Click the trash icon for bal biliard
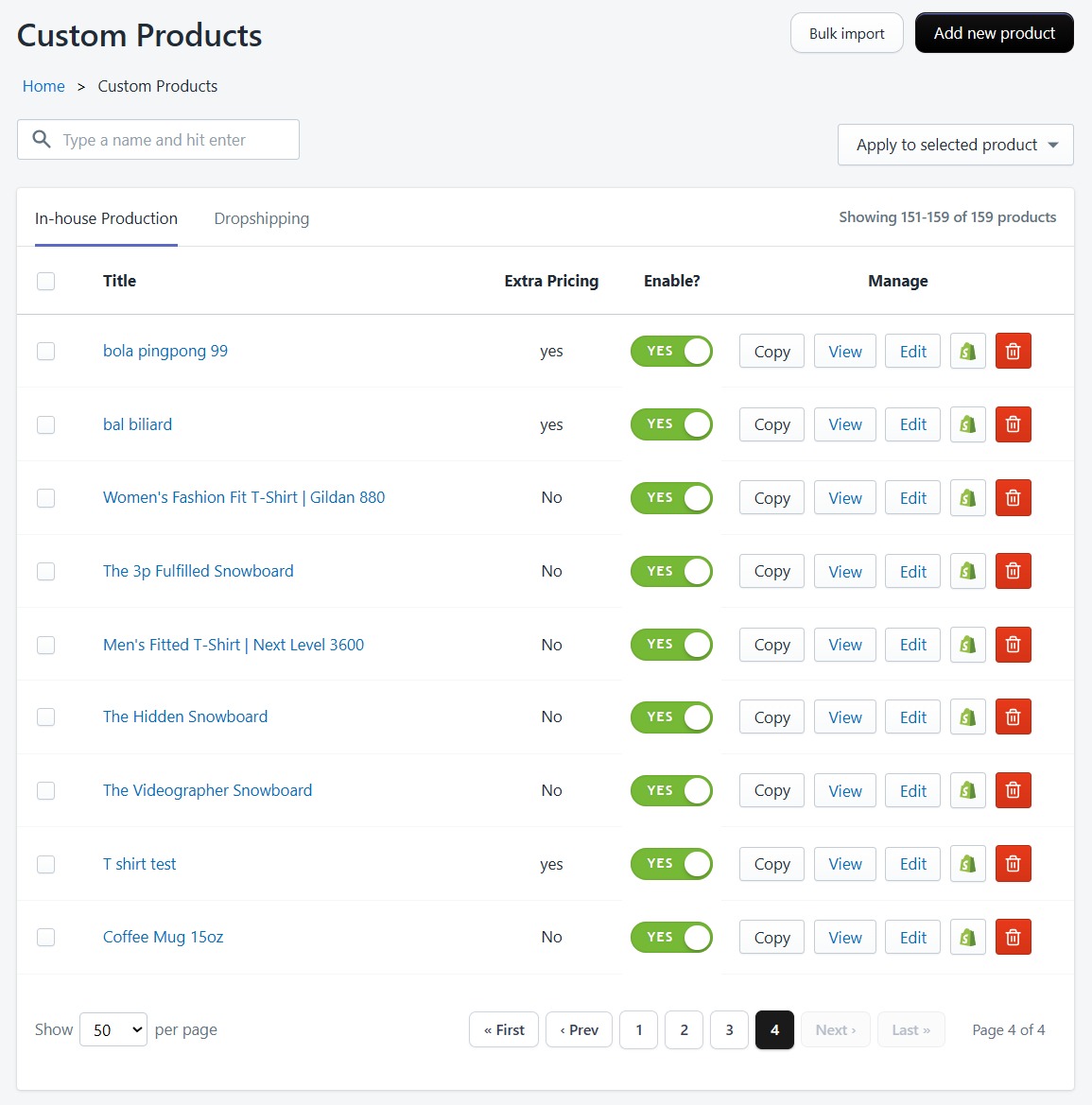 pos(1013,424)
